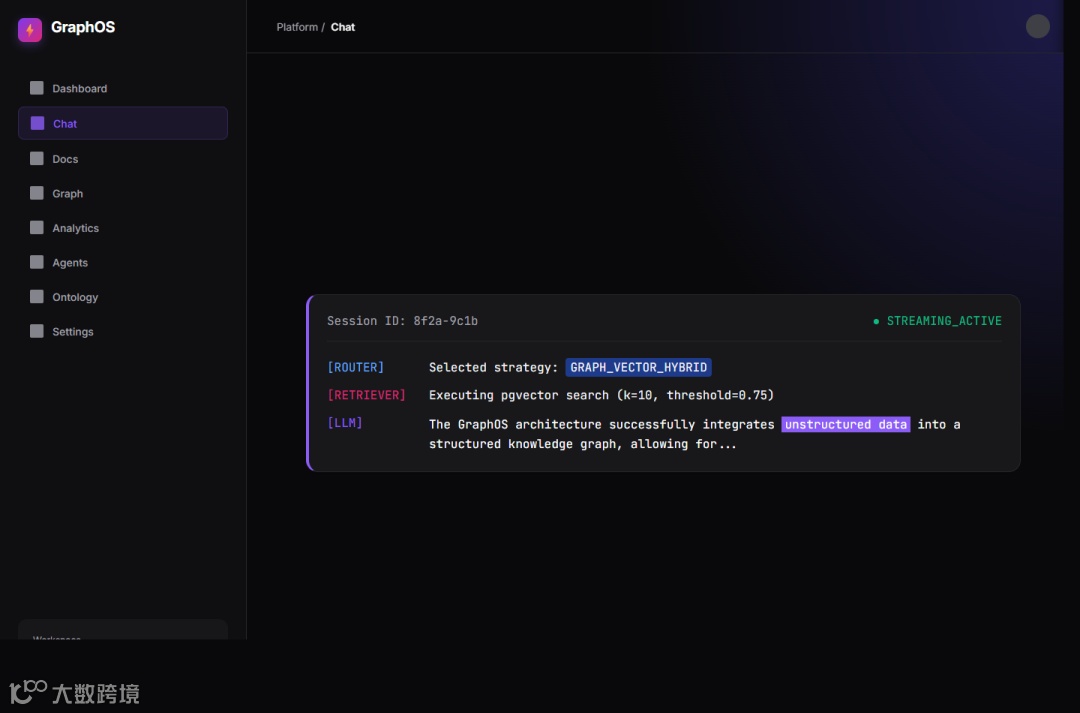Open the Settings section

point(123,331)
